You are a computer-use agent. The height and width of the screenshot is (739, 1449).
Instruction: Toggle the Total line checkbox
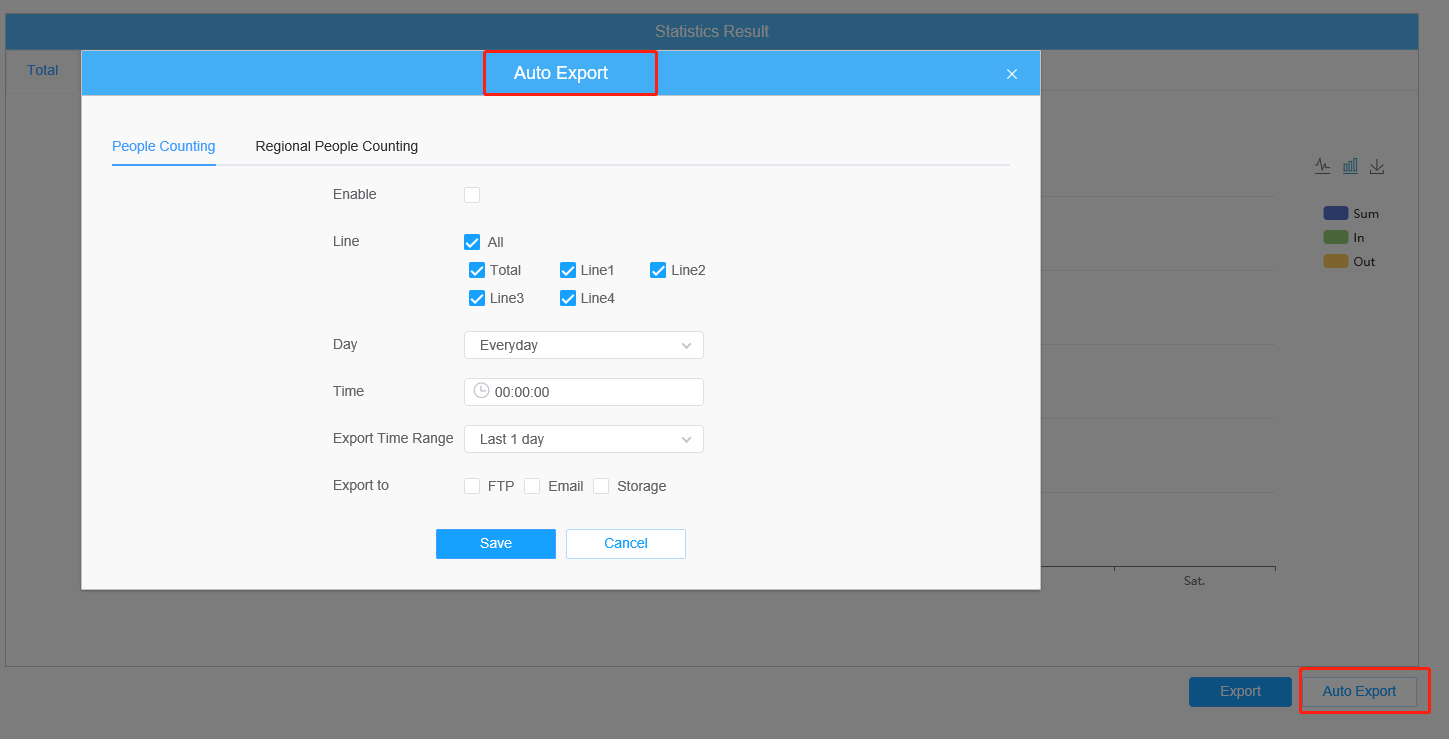click(477, 270)
